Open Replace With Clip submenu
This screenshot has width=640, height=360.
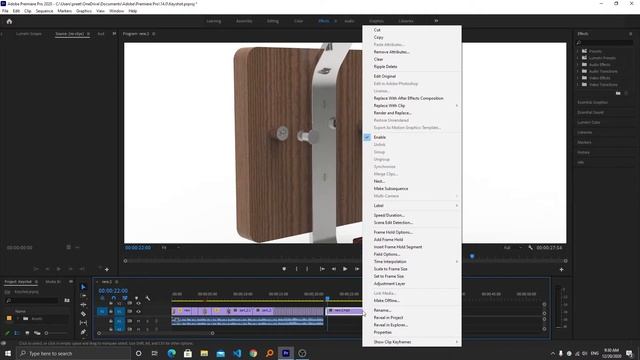coord(412,106)
